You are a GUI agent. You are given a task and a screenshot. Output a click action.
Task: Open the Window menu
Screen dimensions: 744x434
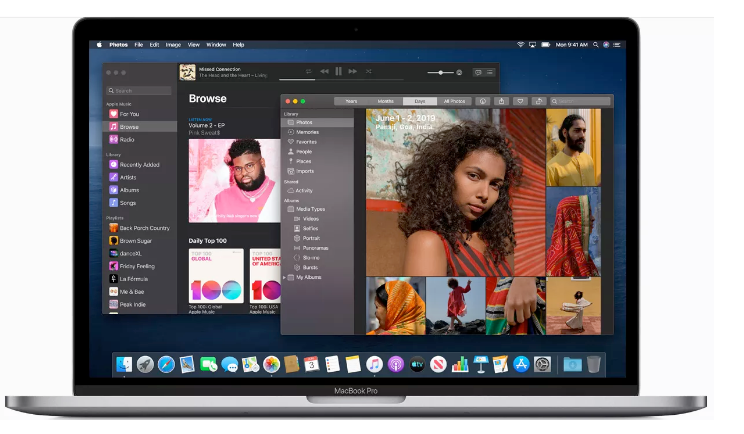point(216,45)
